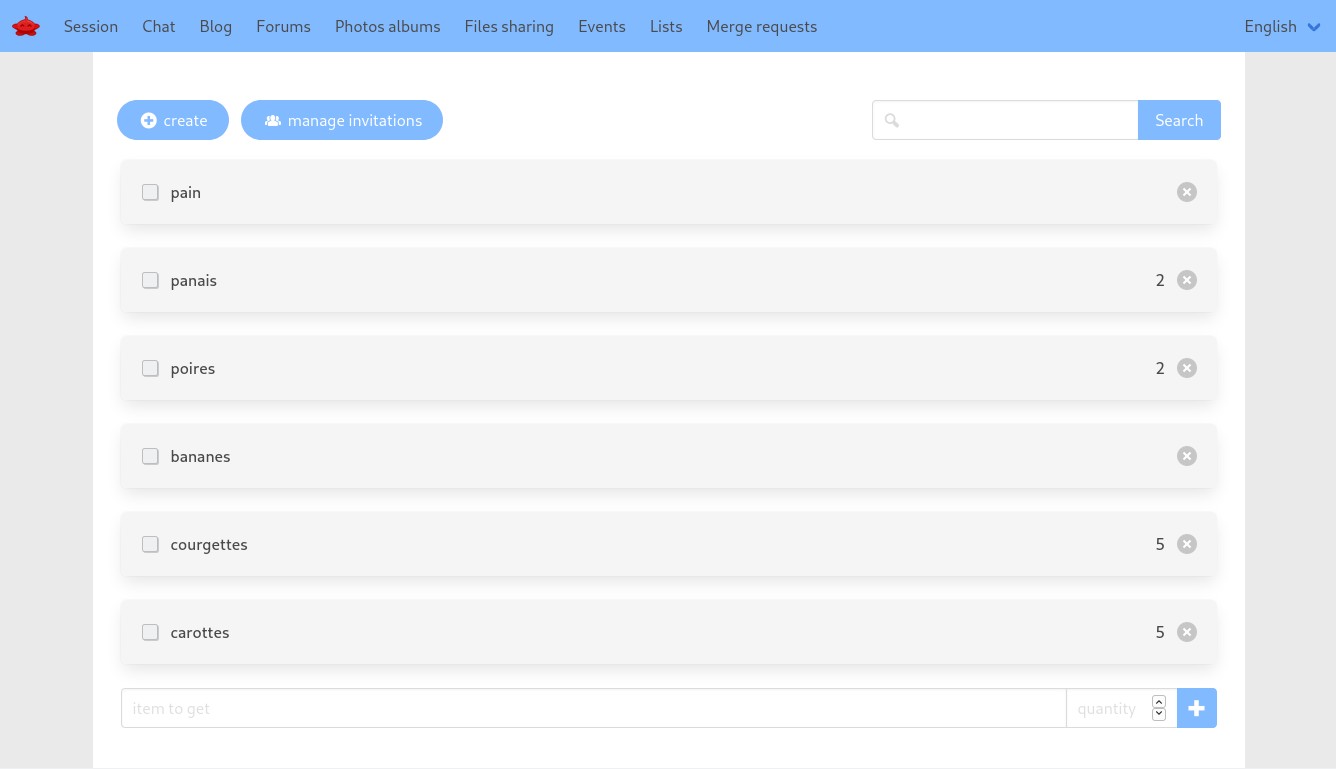
Task: Open the Blog section
Action: point(216,27)
